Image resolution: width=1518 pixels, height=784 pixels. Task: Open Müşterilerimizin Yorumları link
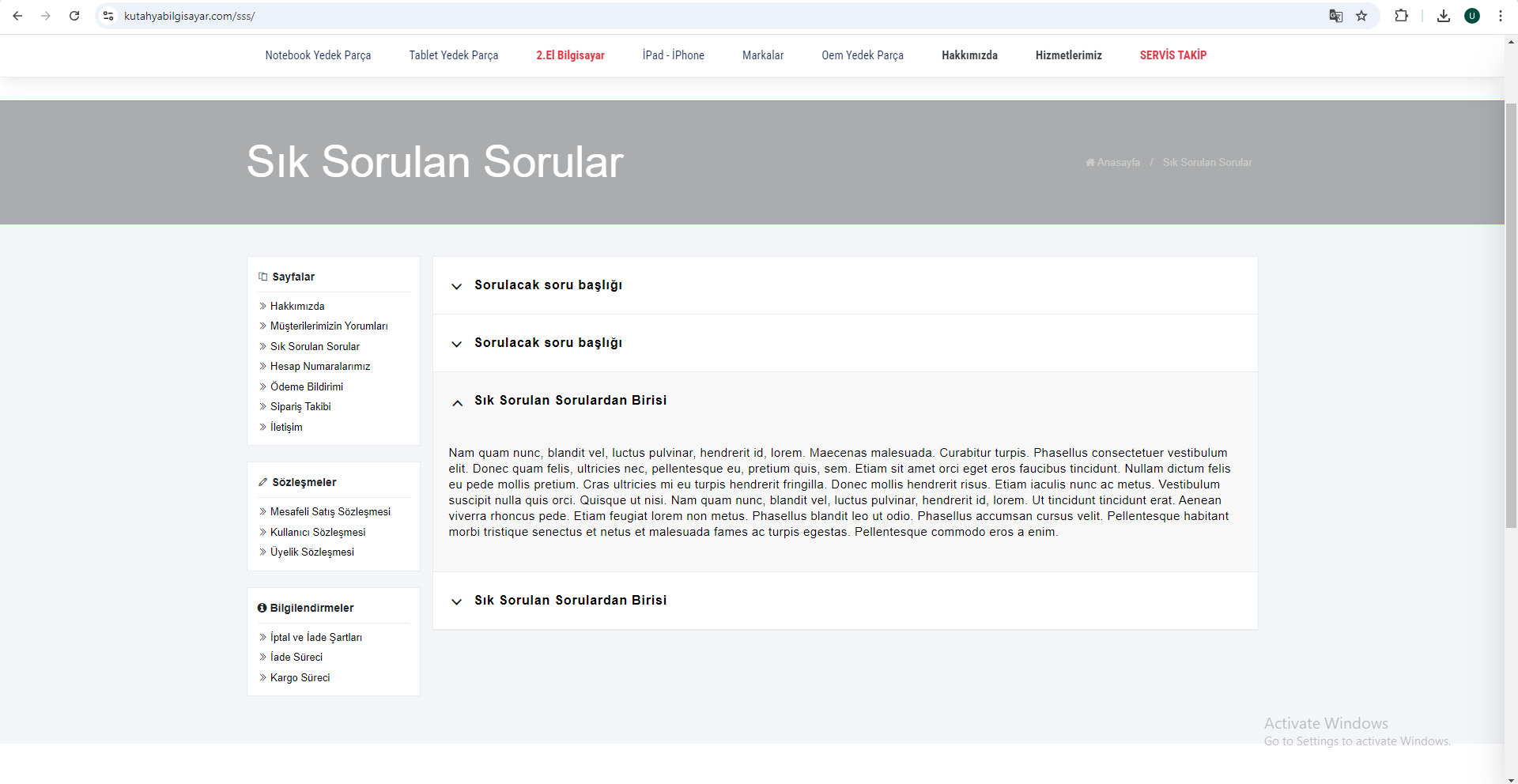[x=329, y=326]
